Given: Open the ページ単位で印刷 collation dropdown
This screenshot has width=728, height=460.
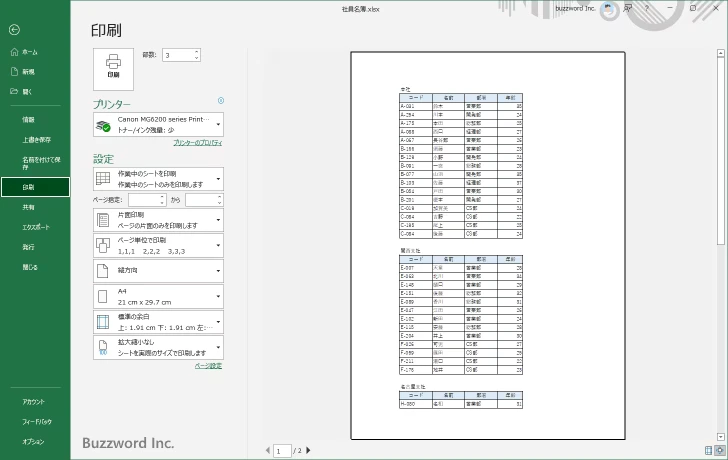Looking at the screenshot, I should [158, 246].
